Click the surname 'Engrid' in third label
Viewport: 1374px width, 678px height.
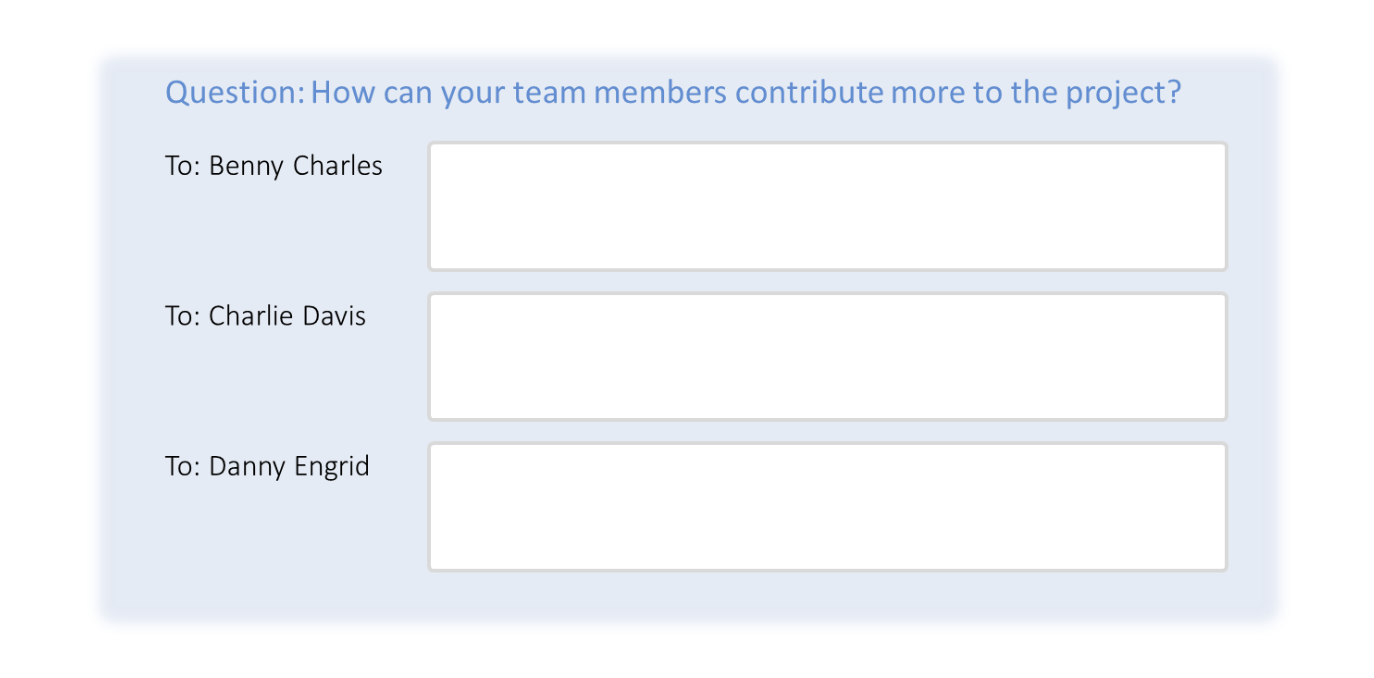click(331, 468)
